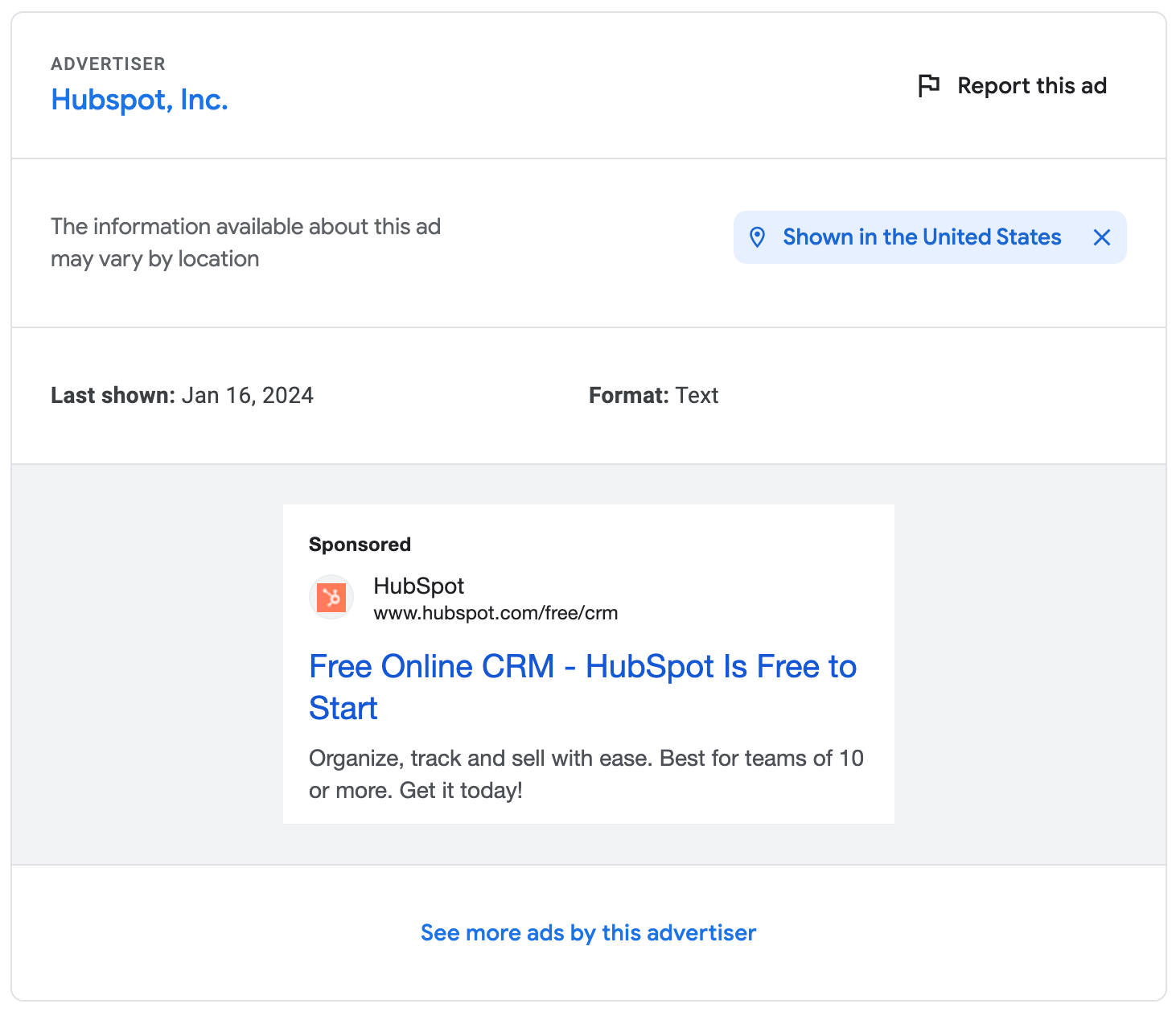Open the Hubspot, Inc. advertiser link
Viewport: 1176px width, 1012px height.
click(x=139, y=100)
